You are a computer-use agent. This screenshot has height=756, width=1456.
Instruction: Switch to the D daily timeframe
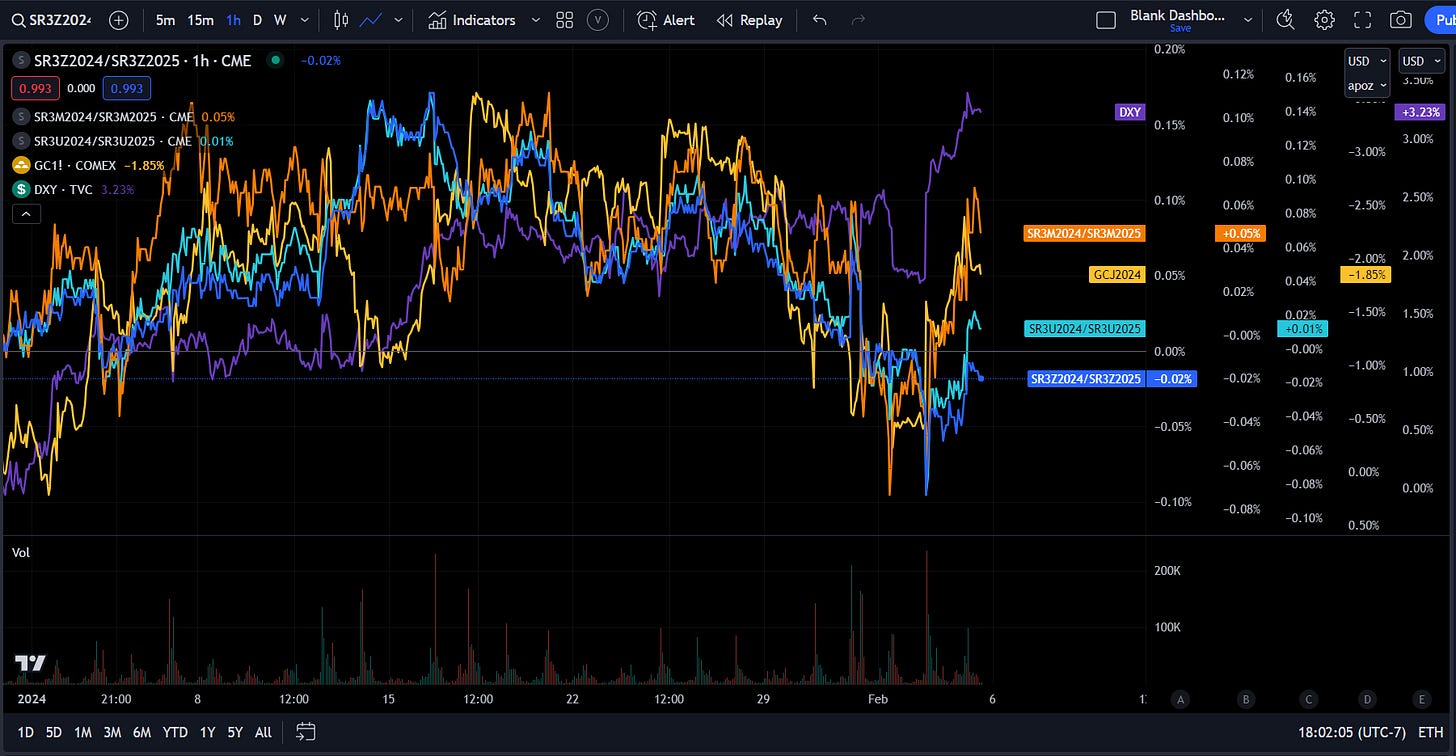[257, 20]
